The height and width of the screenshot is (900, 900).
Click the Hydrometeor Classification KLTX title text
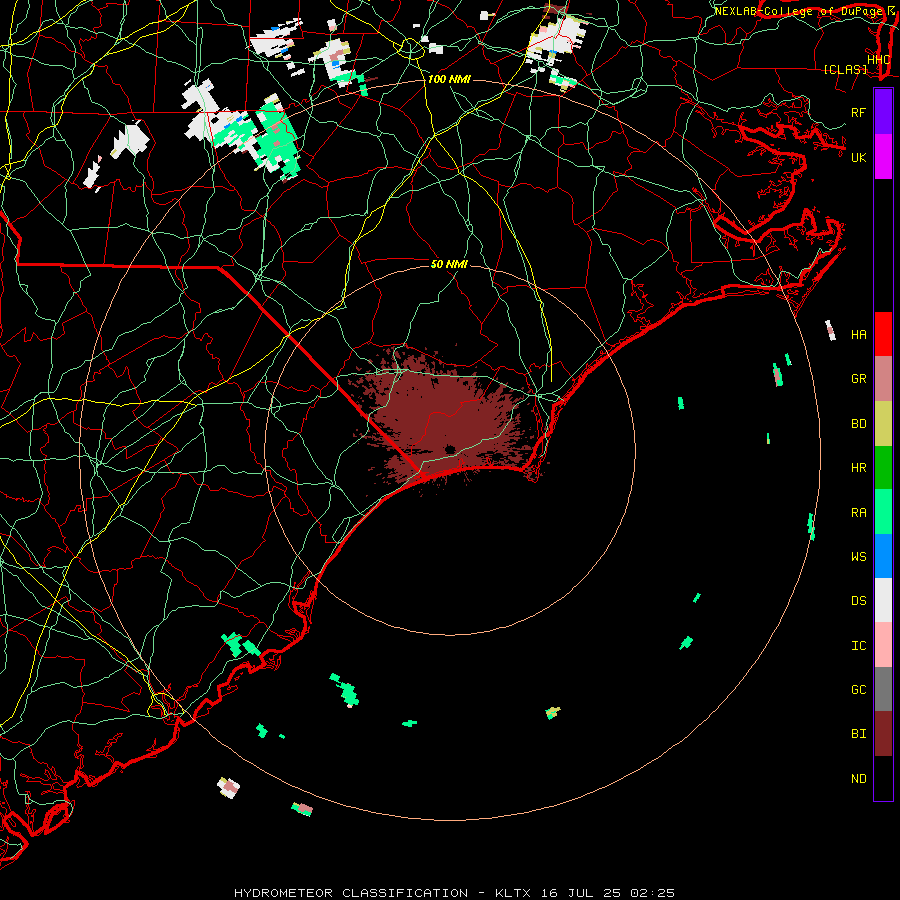click(x=454, y=893)
